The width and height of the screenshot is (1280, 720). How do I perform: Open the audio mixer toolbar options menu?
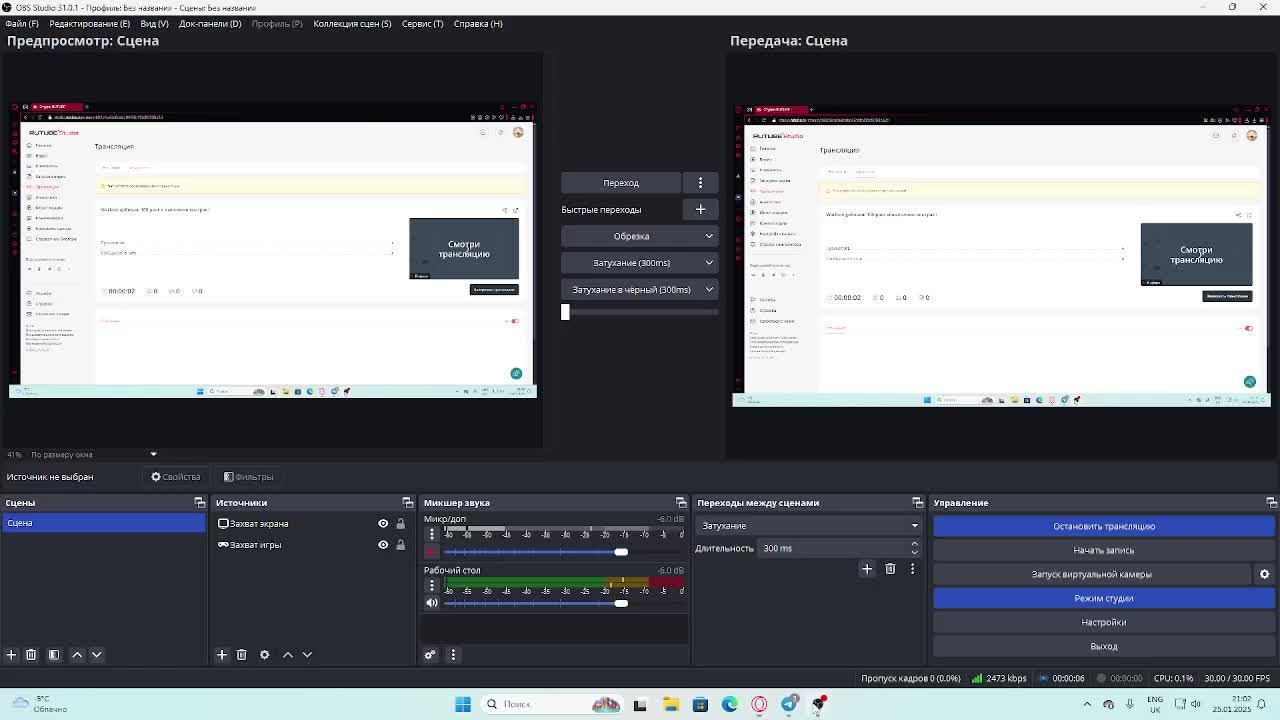(453, 655)
